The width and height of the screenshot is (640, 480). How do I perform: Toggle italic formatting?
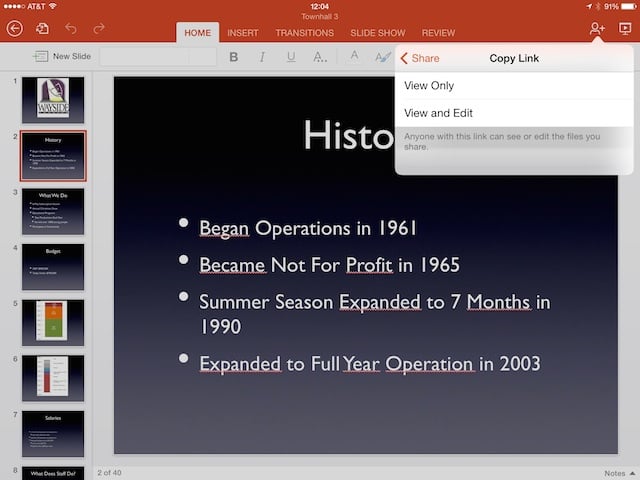(x=262, y=57)
